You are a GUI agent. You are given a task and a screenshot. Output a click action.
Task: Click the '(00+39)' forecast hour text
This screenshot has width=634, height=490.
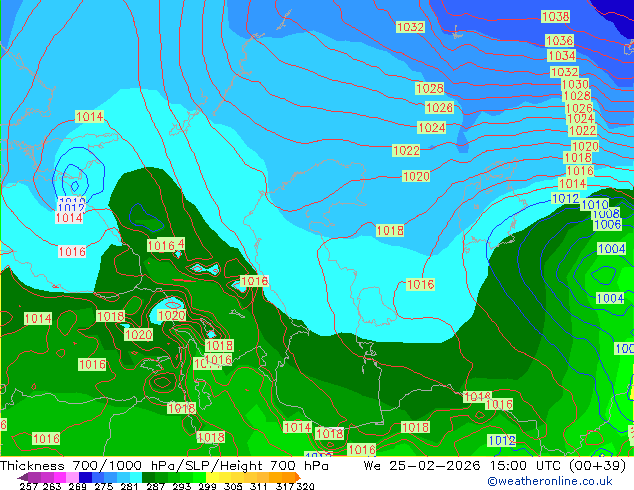(x=598, y=466)
